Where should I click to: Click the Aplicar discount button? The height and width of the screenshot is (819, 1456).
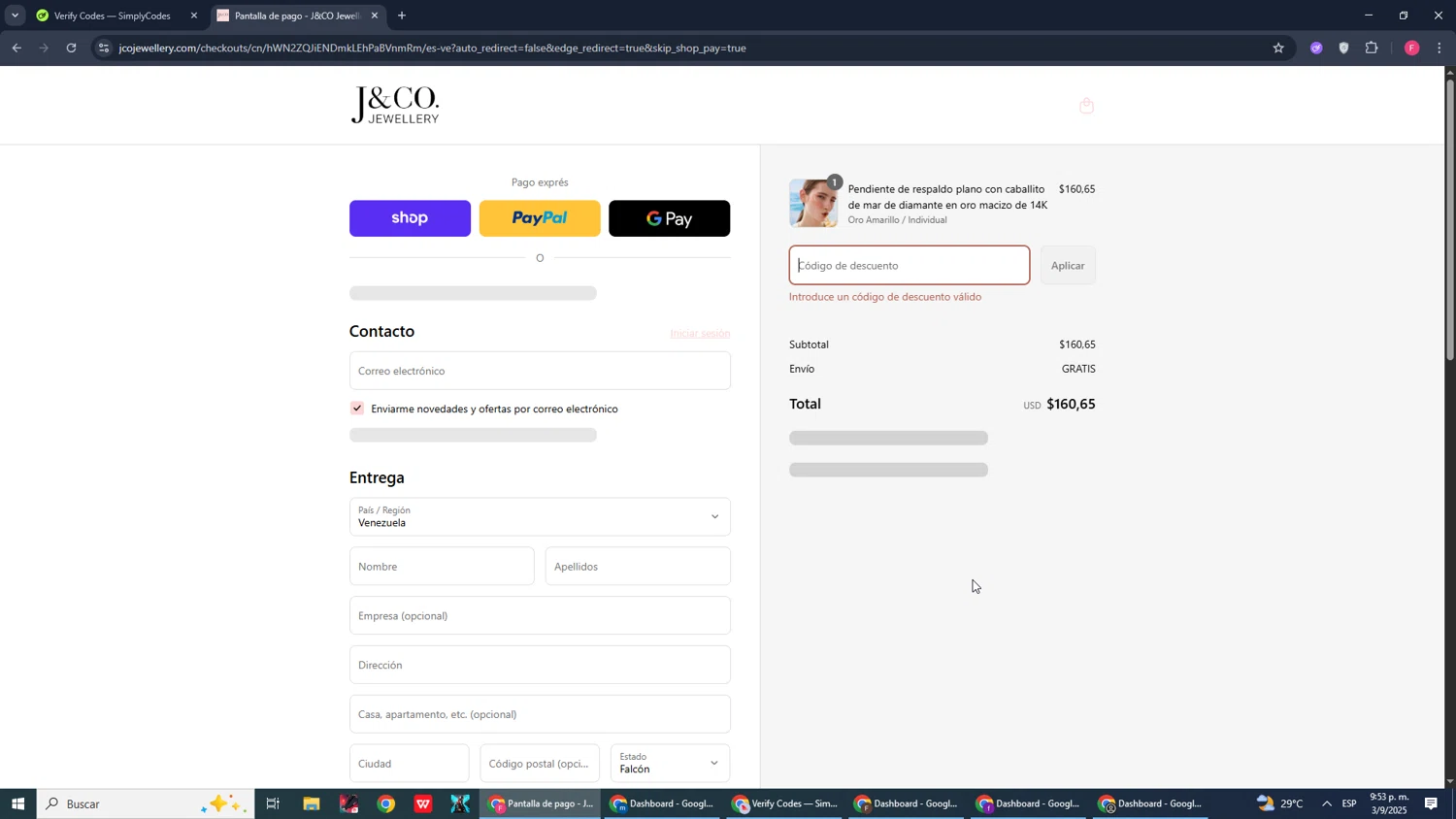[1068, 266]
